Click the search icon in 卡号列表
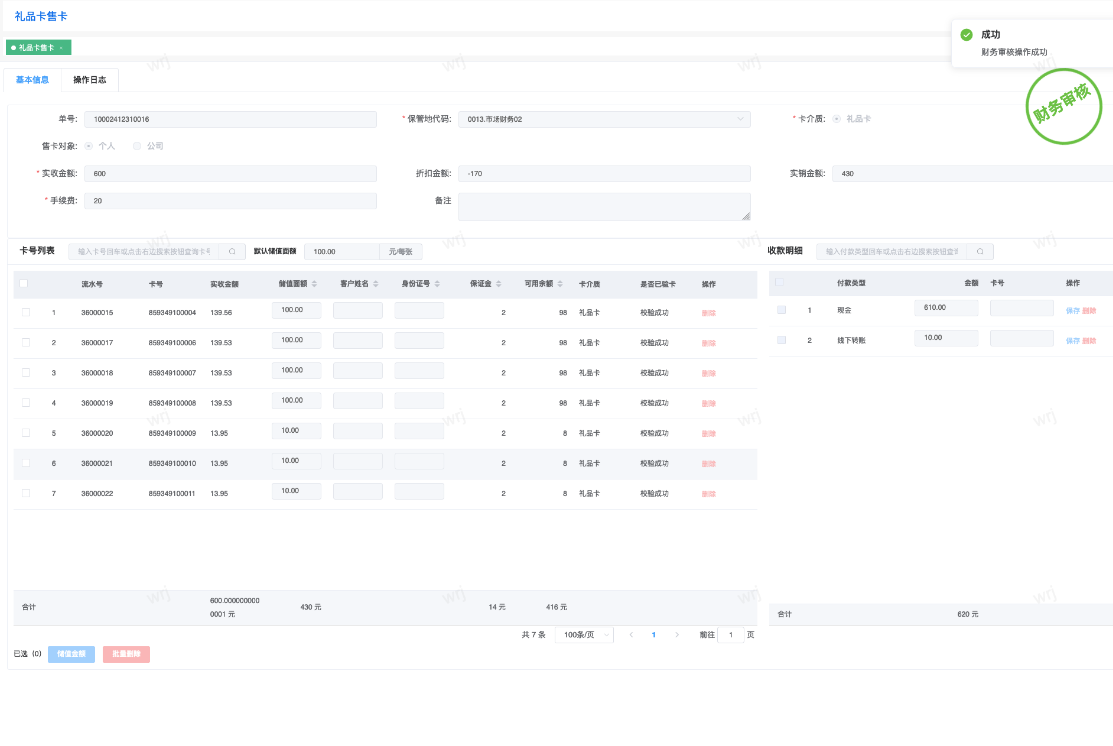 (x=231, y=252)
